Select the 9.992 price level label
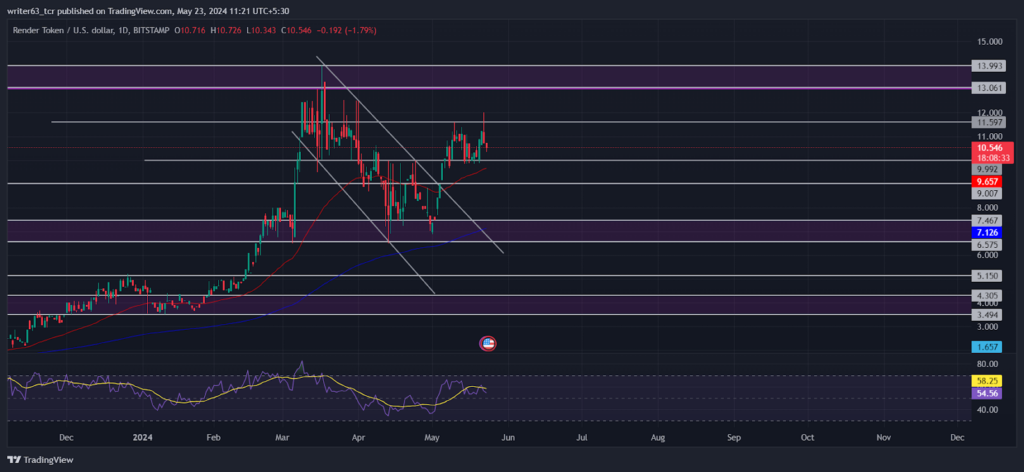Screen dimensions: 1024x472 985,169
